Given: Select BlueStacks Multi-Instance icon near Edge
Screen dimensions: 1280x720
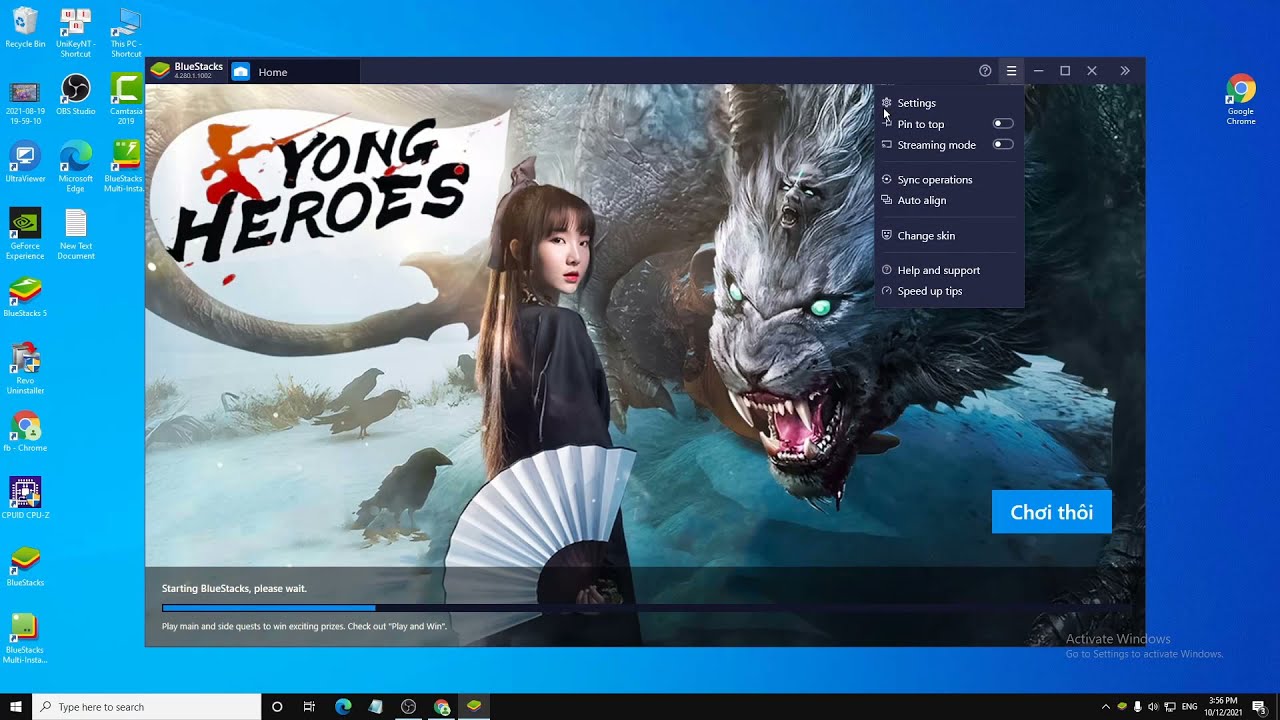Looking at the screenshot, I should click(x=126, y=166).
